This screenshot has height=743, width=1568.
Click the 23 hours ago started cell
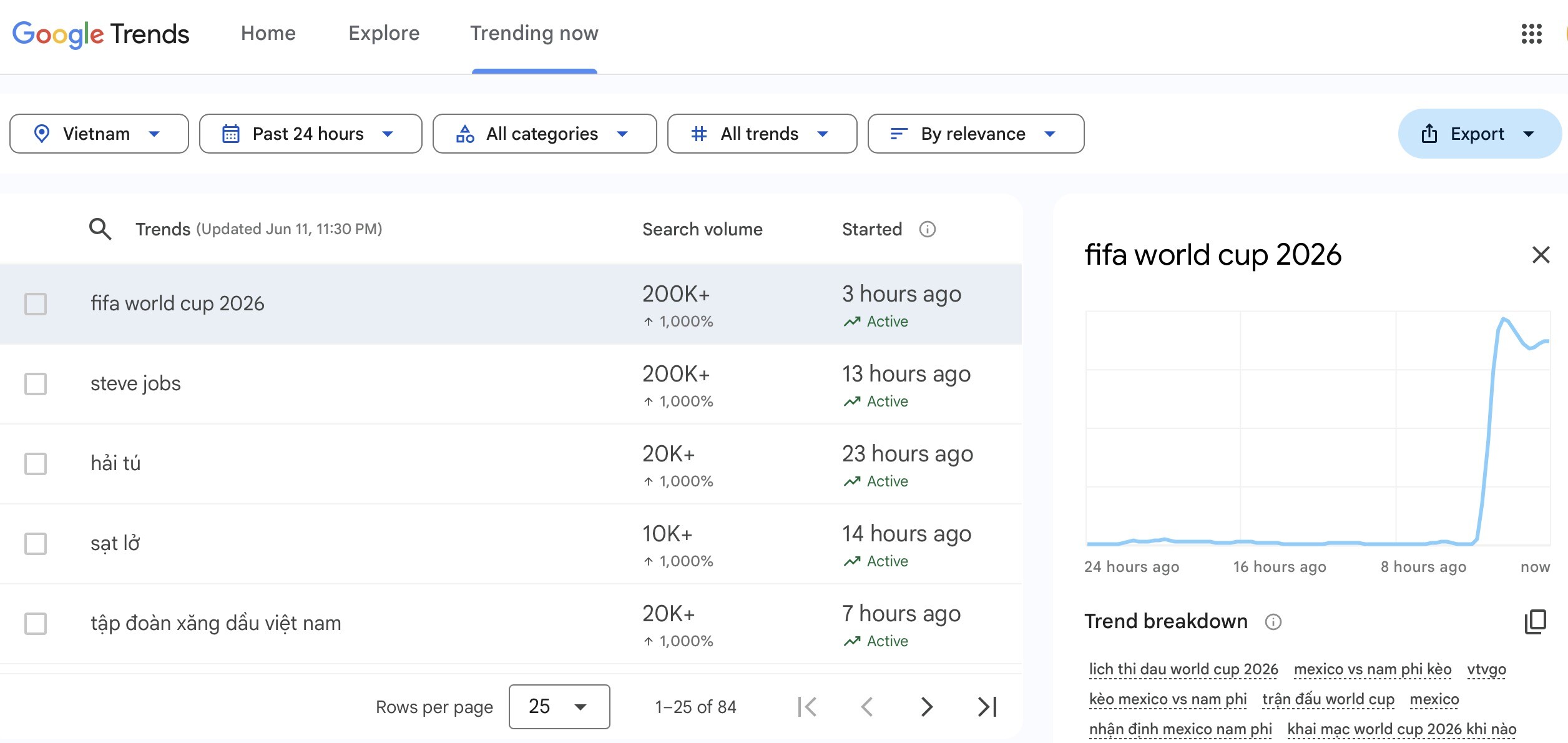(x=908, y=453)
